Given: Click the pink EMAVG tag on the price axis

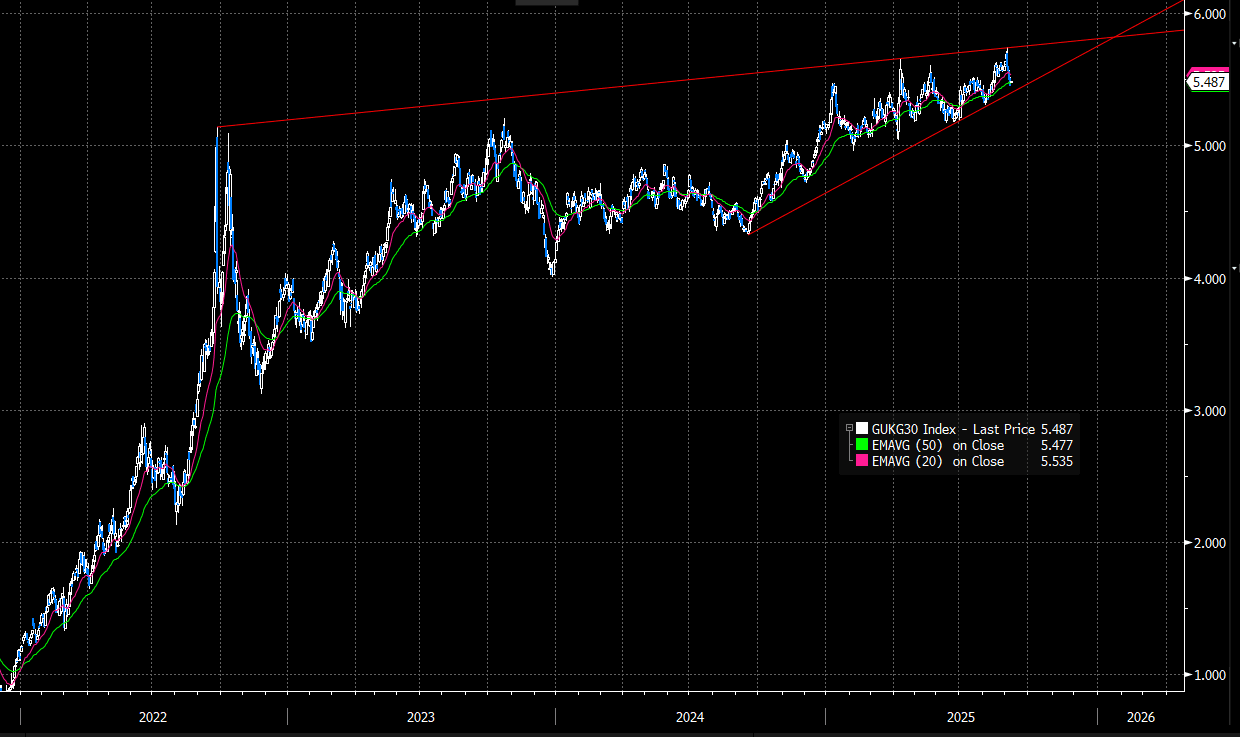Looking at the screenshot, I should click(1208, 71).
